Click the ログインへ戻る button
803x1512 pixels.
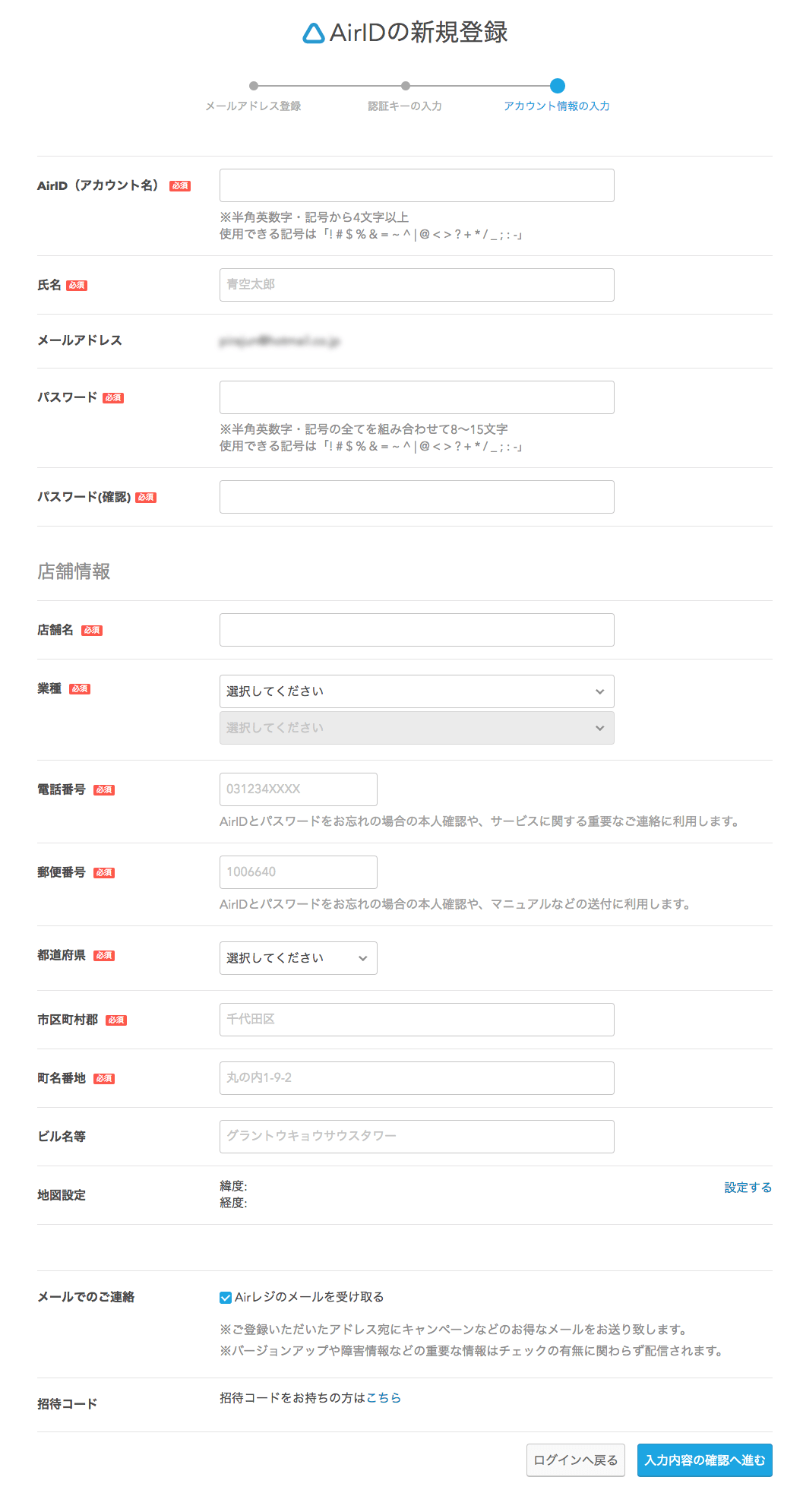[x=576, y=1460]
